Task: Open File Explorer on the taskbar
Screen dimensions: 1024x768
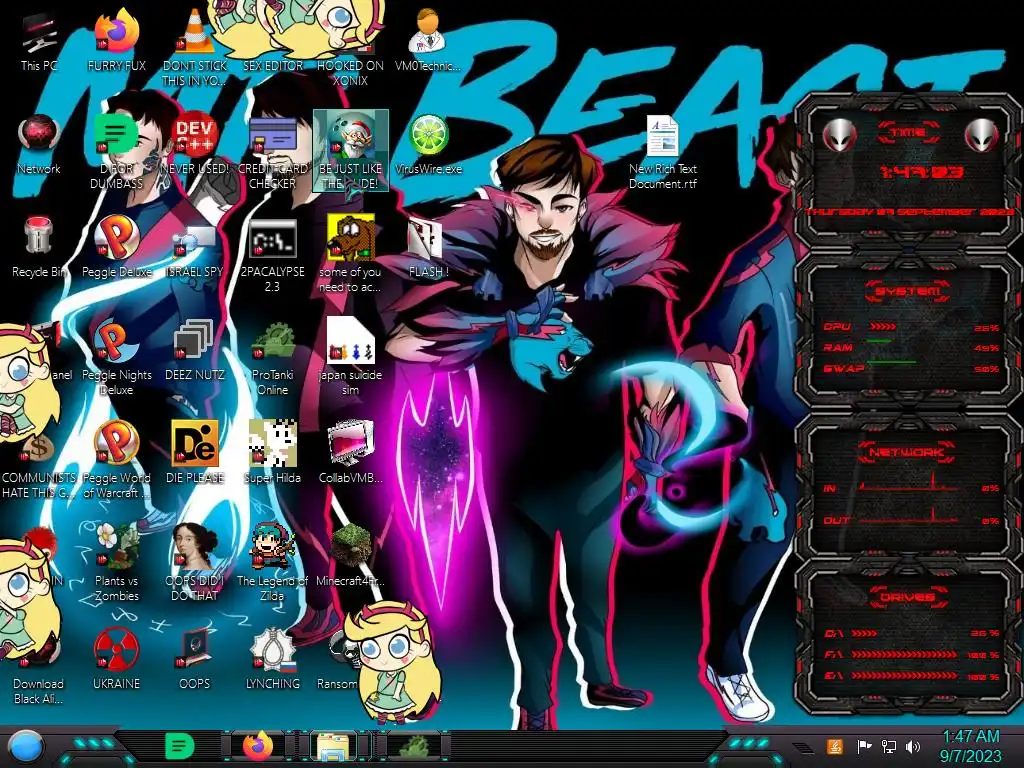Action: [333, 748]
